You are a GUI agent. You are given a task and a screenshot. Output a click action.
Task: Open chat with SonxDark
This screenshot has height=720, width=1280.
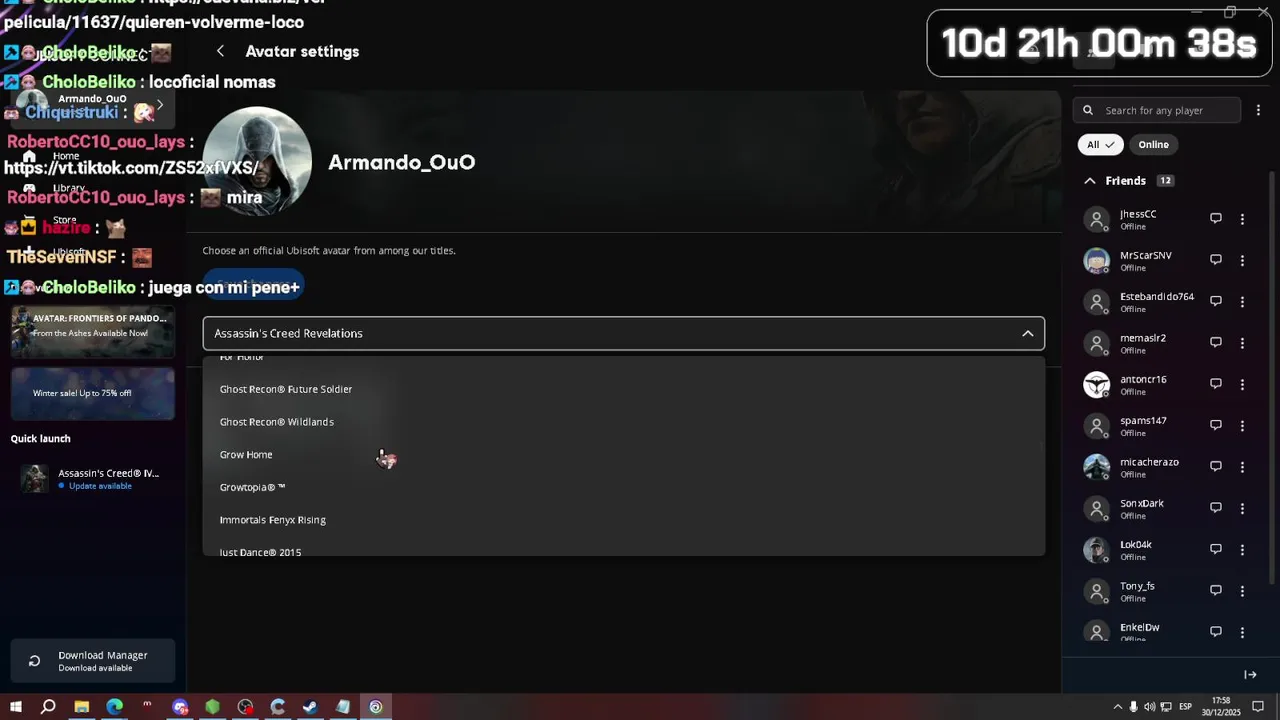[1216, 508]
